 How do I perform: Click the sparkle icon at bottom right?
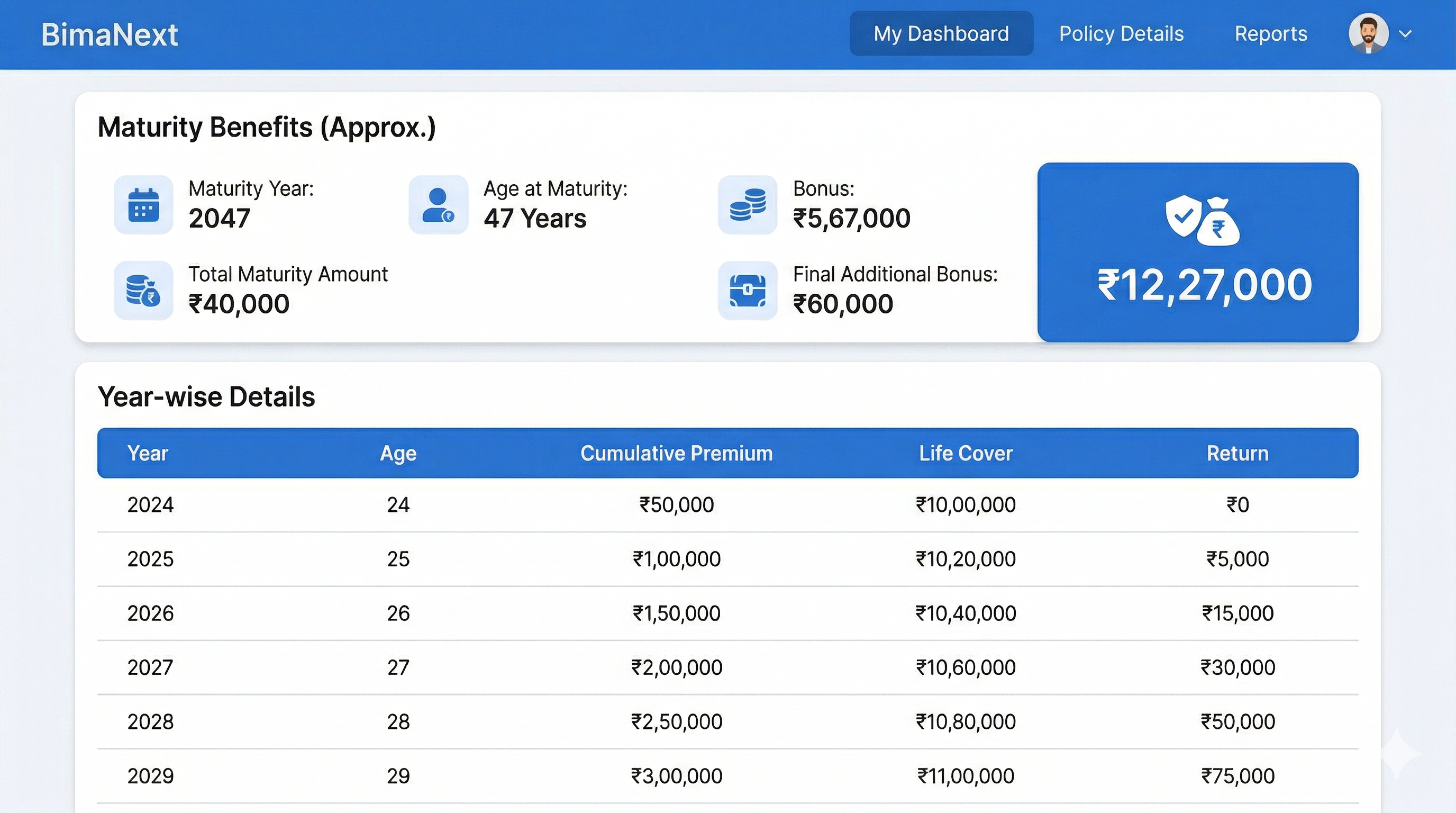tap(1397, 753)
